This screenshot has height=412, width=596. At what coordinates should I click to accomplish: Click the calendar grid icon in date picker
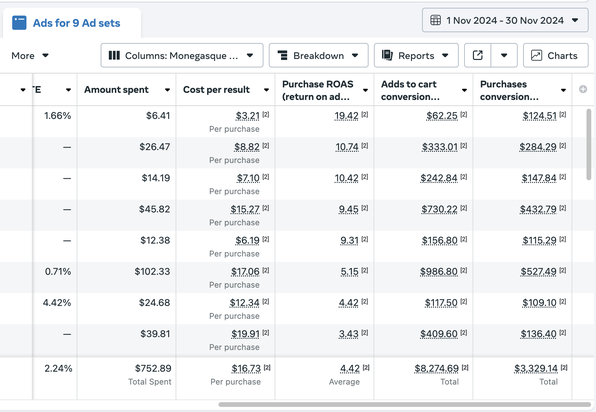(x=435, y=20)
